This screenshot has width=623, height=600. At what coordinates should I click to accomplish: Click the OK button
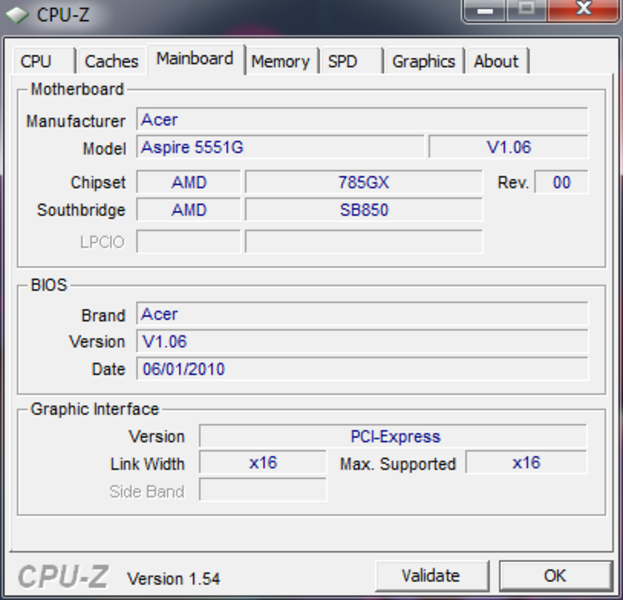pos(555,575)
